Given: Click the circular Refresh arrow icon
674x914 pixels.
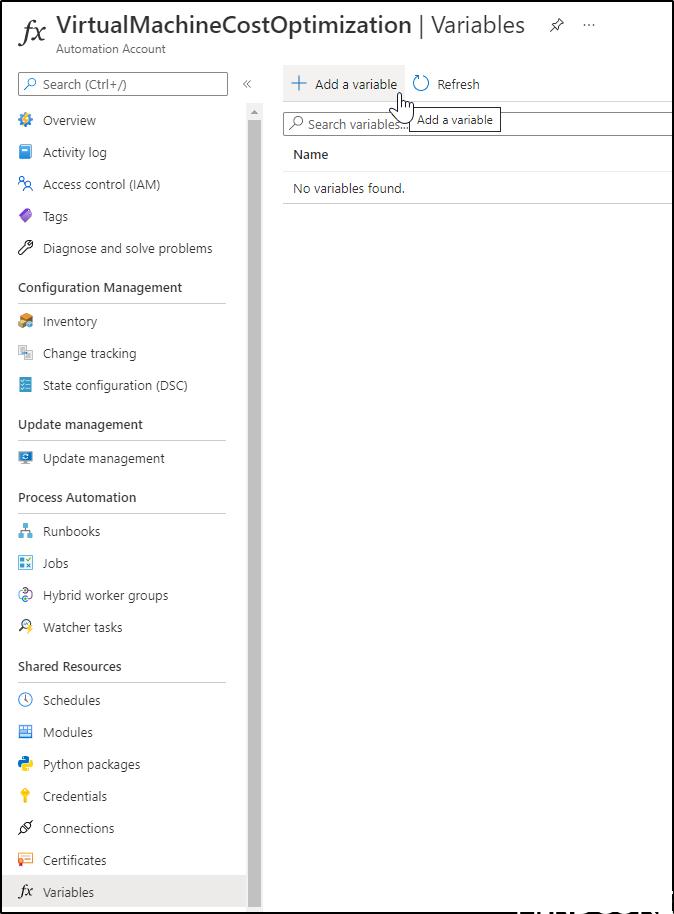Looking at the screenshot, I should (x=421, y=84).
